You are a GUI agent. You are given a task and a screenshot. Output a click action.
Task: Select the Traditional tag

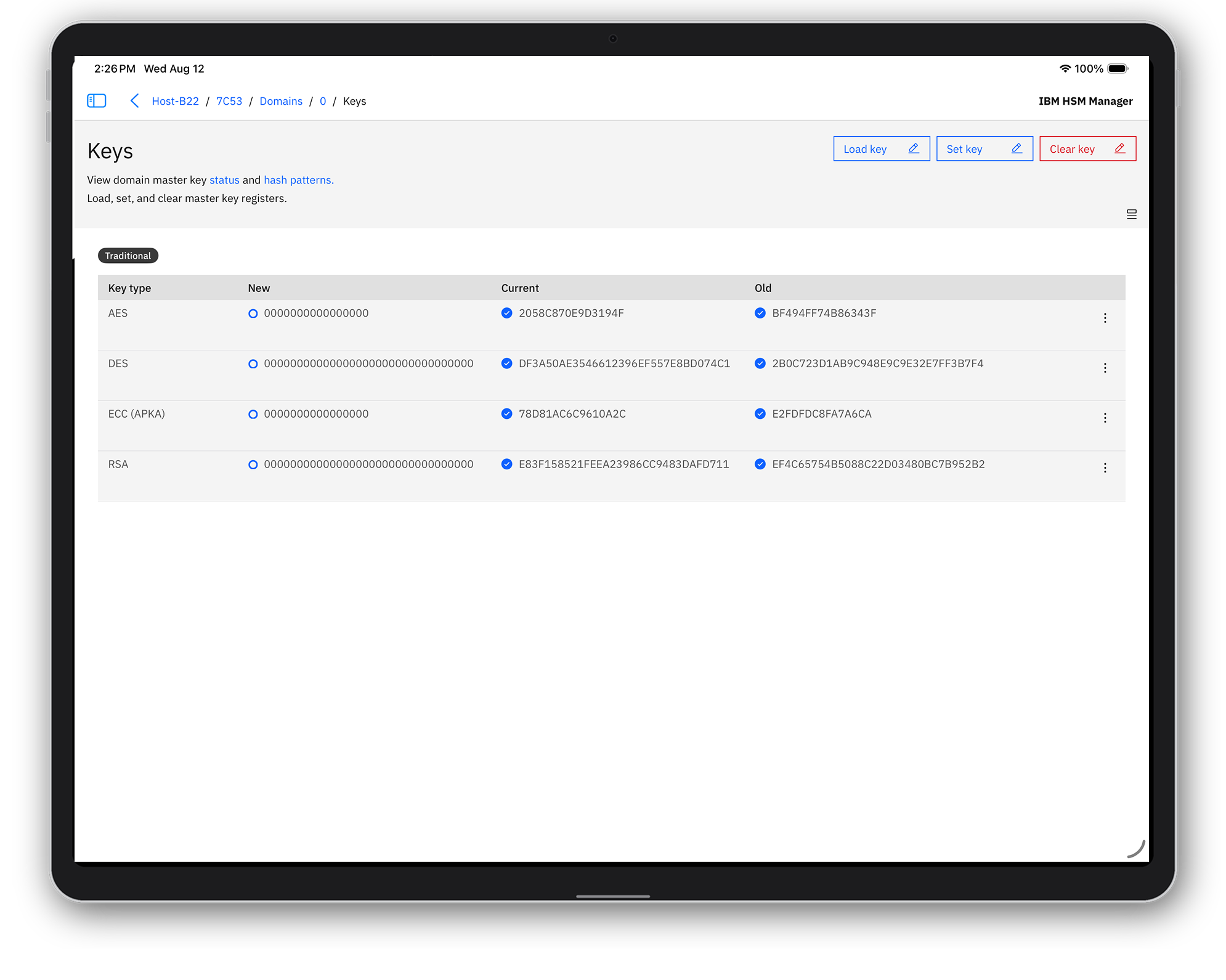point(128,256)
